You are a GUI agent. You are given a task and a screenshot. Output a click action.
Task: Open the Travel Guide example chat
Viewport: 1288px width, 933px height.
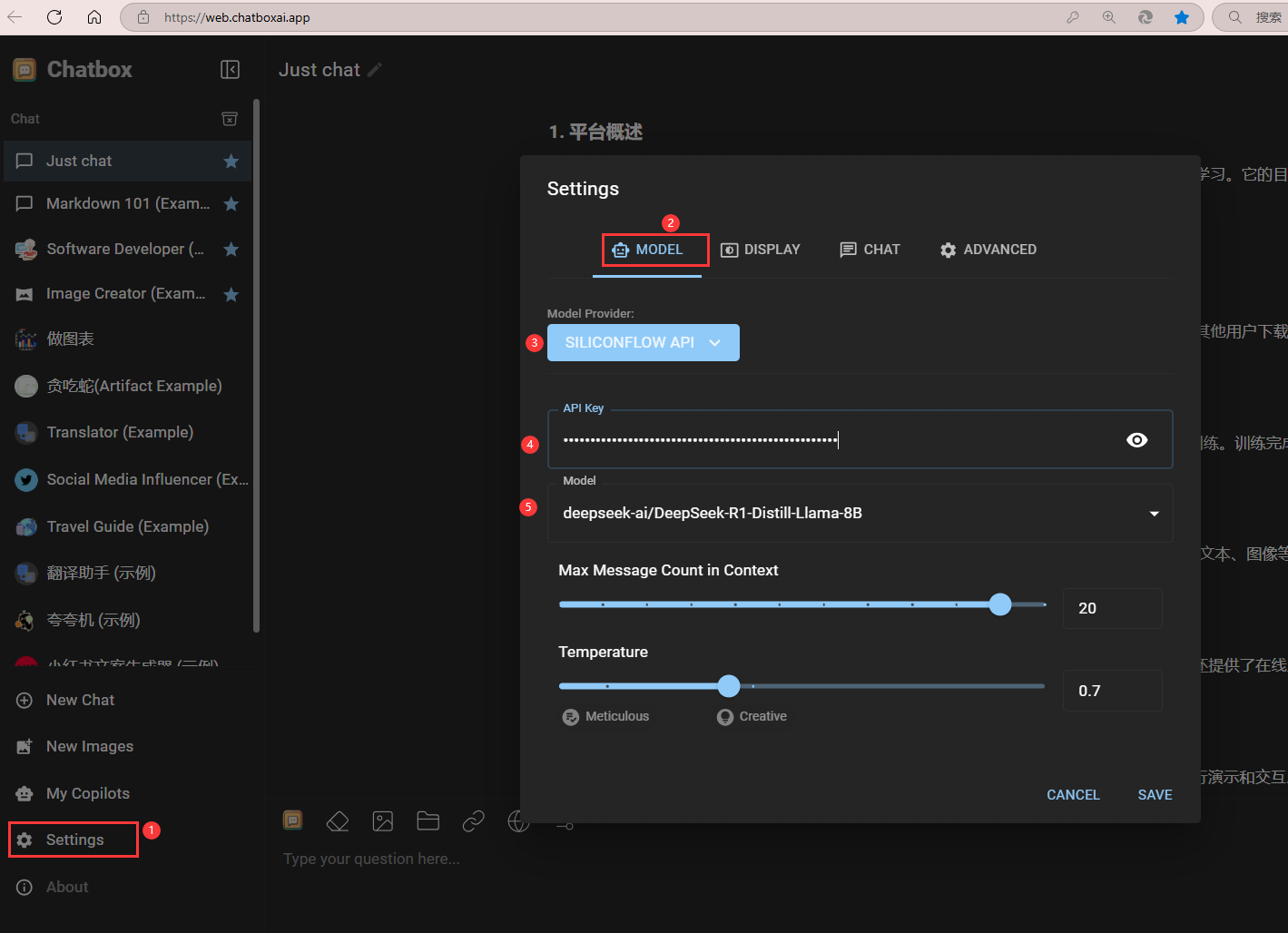127,526
